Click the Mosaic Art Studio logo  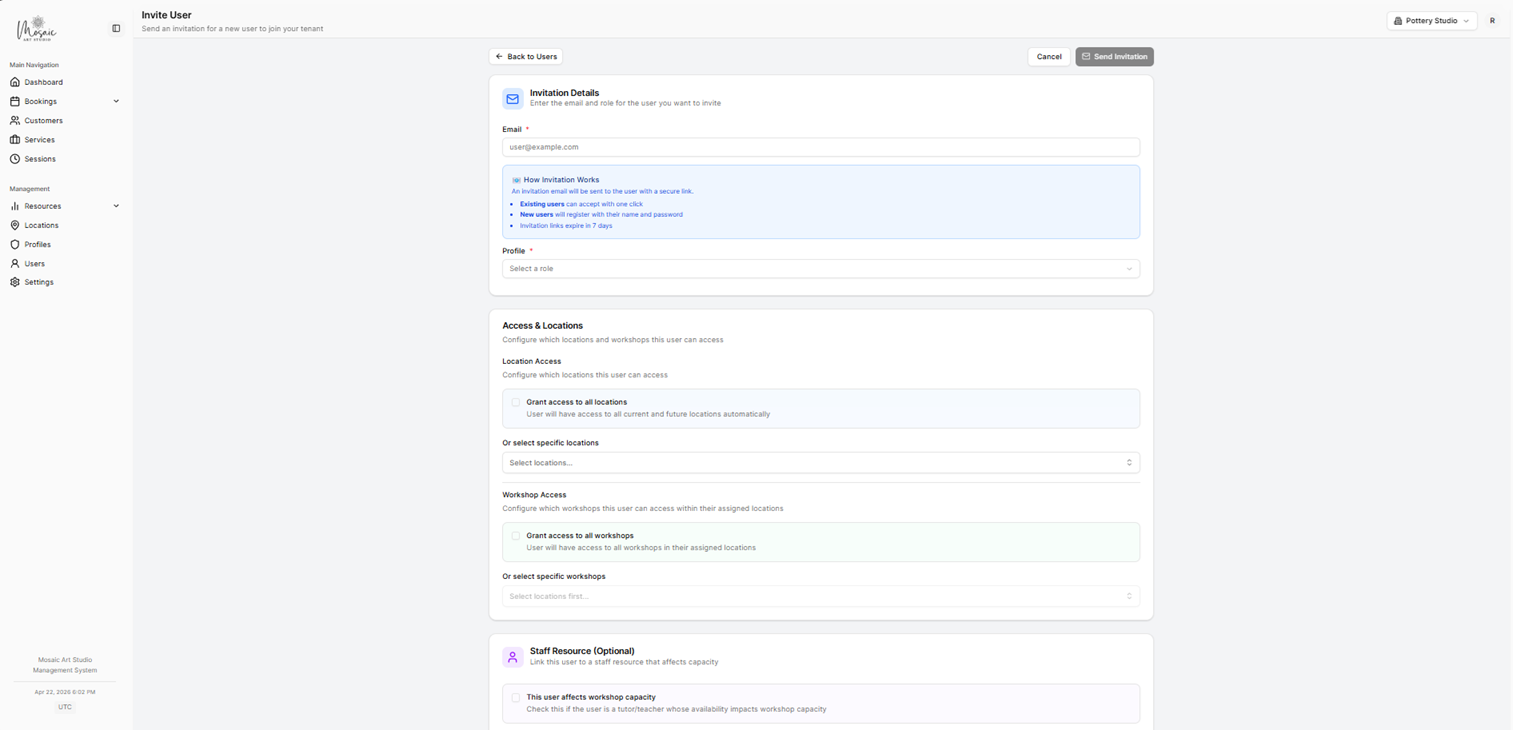(36, 28)
